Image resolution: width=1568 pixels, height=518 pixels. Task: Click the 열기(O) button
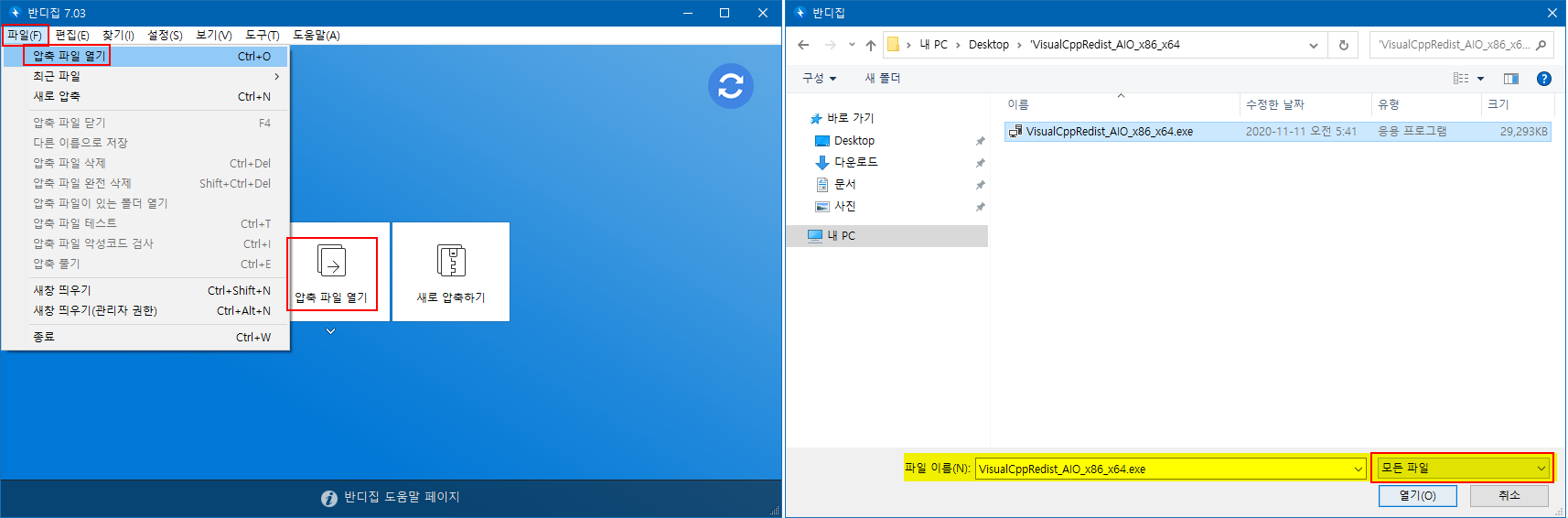1417,495
